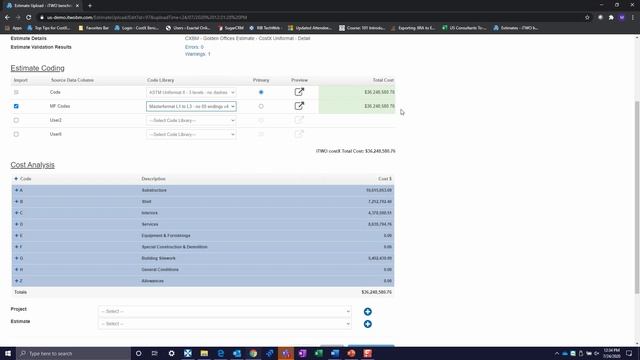Open the Apps bookmark
The height and width of the screenshot is (360, 640).
[13, 28]
